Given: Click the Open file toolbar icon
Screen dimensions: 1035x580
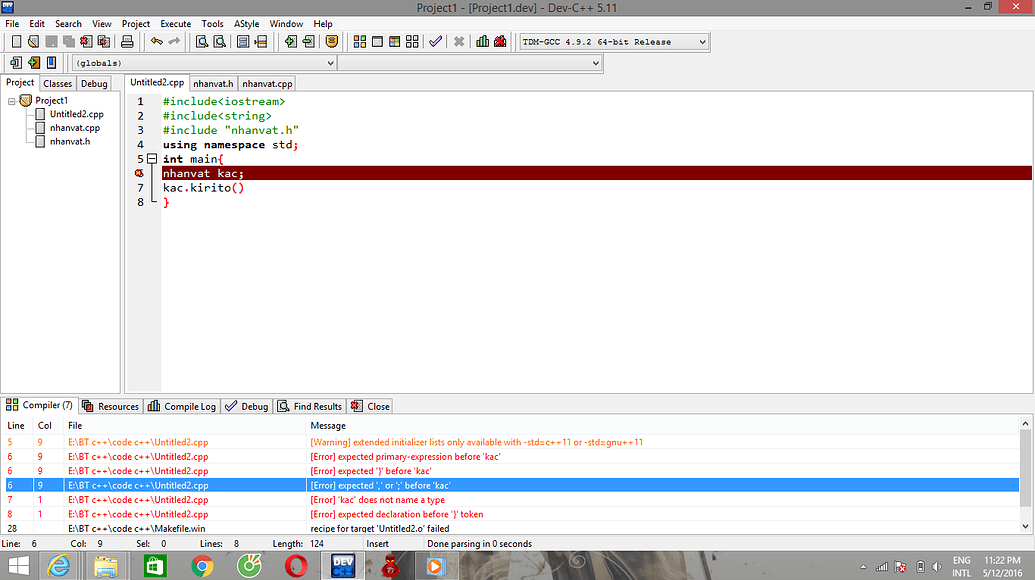Looking at the screenshot, I should (x=34, y=42).
